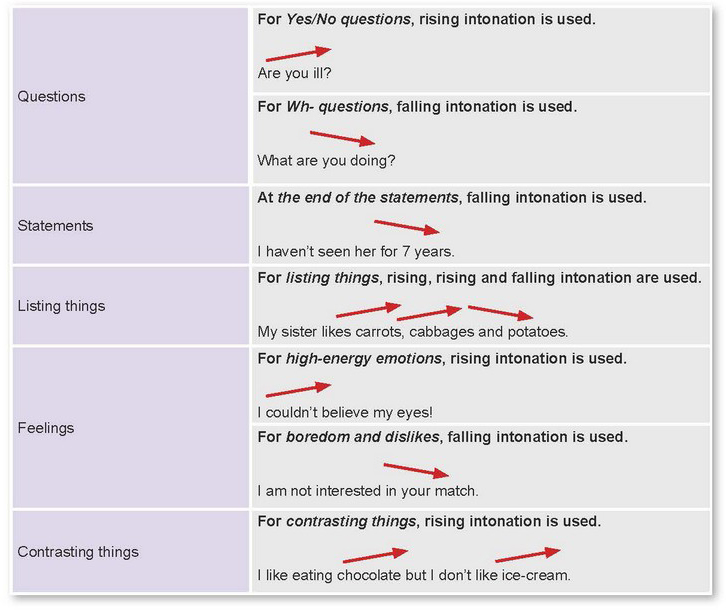Image resolution: width=726 pixels, height=614 pixels.
Task: Click the falling arrow above '7 years' statement
Action: (407, 227)
